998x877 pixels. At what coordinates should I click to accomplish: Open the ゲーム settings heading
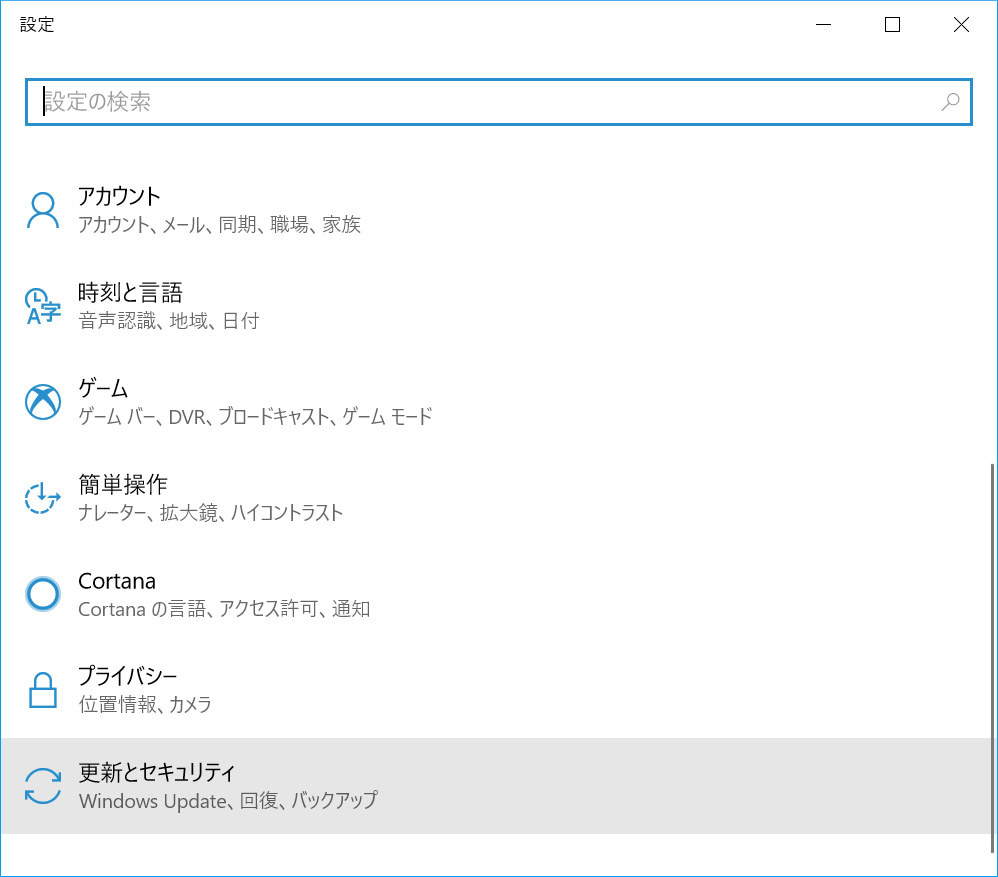coord(103,388)
